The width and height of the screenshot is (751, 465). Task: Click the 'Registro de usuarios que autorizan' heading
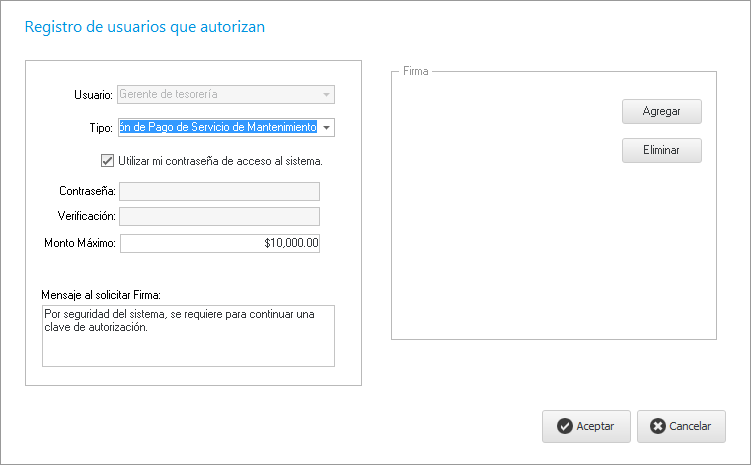[x=145, y=28]
